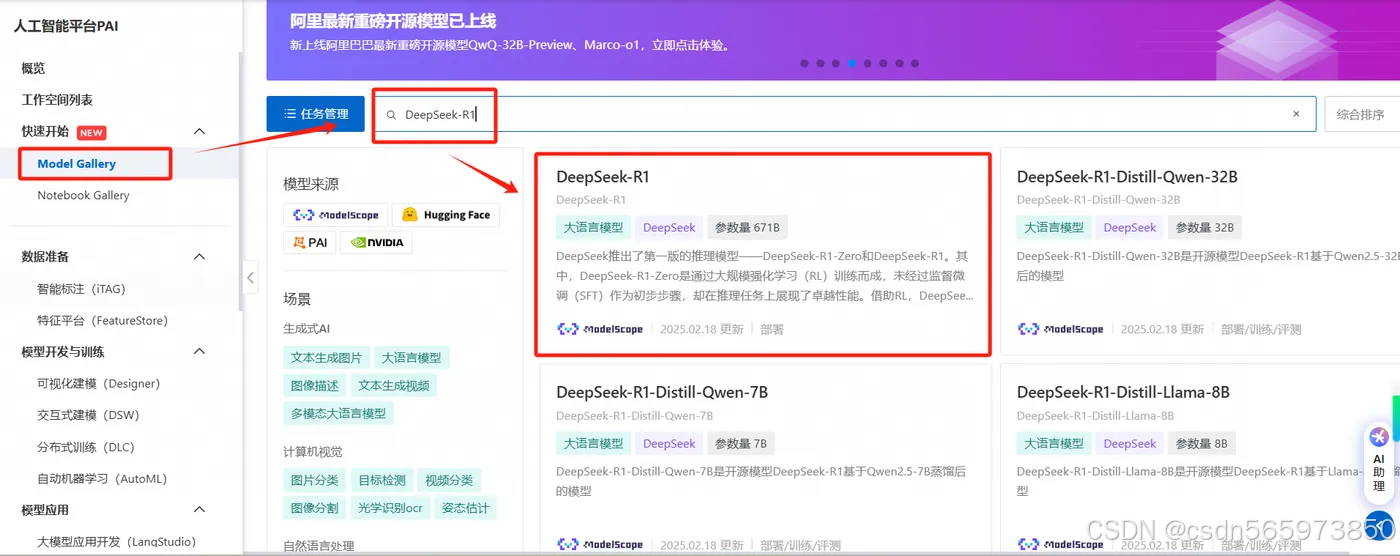The width and height of the screenshot is (1400, 556).
Task: Filter by ModelScope model source
Action: click(335, 215)
